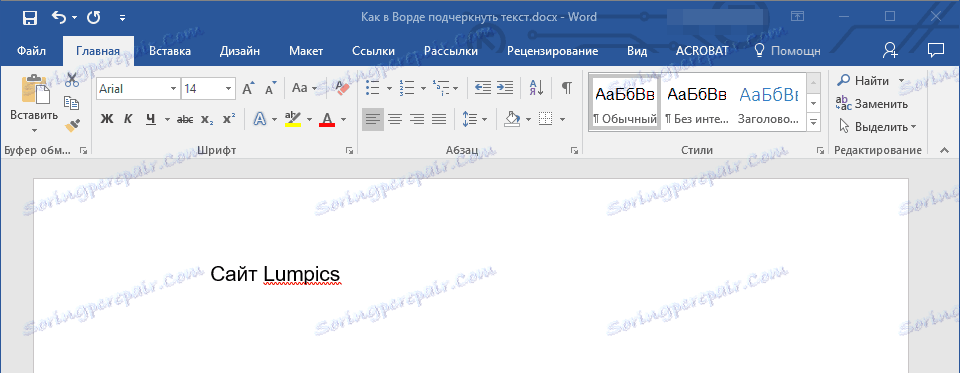Apply bulleted list formatting
This screenshot has width=960, height=373.
(x=373, y=89)
